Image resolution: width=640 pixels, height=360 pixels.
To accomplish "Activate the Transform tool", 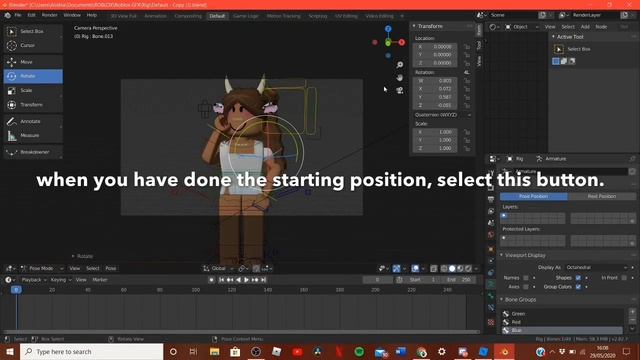I will [x=33, y=105].
